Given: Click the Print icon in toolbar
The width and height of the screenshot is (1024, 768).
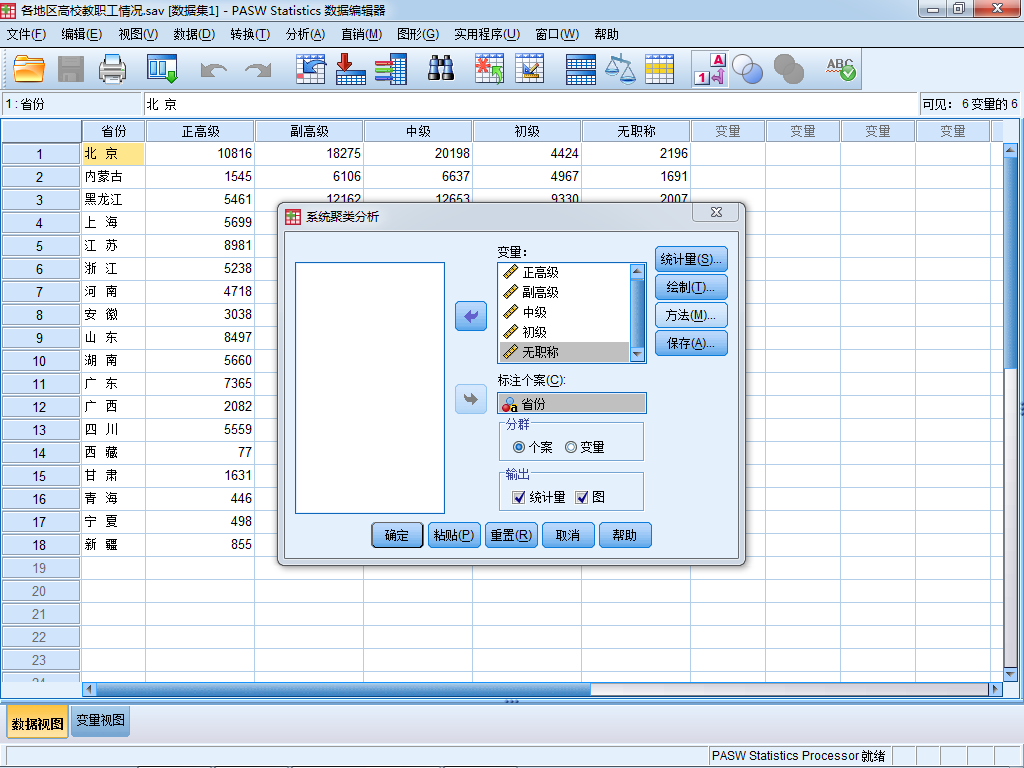Looking at the screenshot, I should (x=112, y=69).
